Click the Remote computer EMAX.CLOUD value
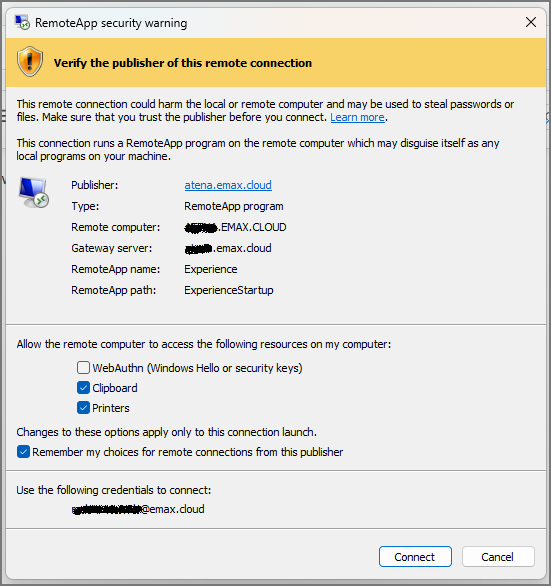This screenshot has height=586, width=551. click(x=235, y=227)
